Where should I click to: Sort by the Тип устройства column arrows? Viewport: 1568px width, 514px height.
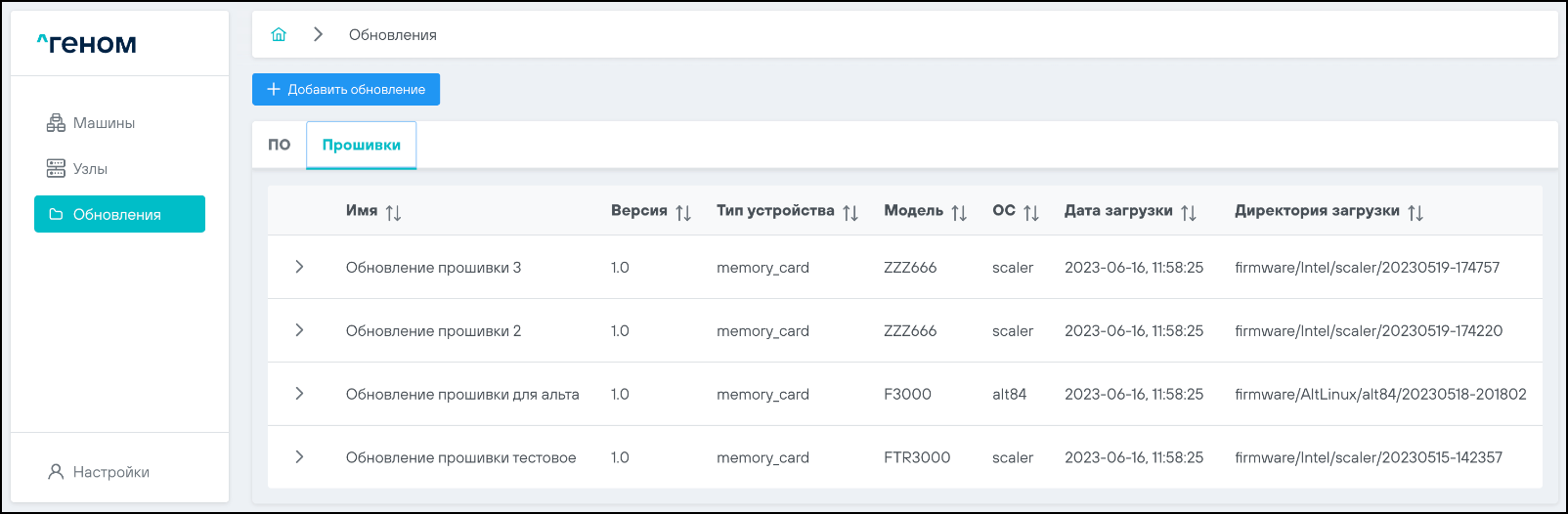[x=850, y=212]
